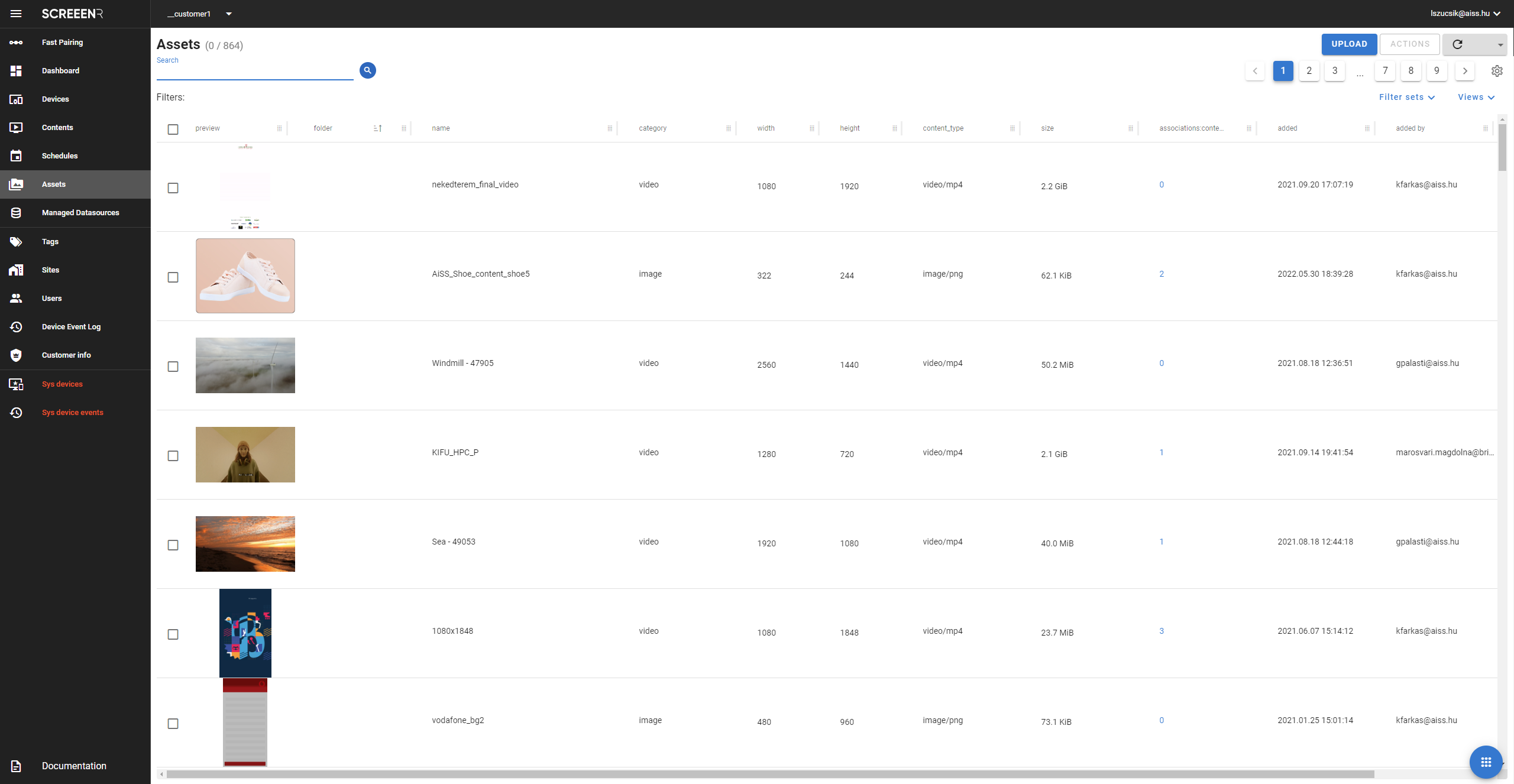The height and width of the screenshot is (784, 1514).
Task: Click the blue search magnifier icon
Action: (x=367, y=70)
